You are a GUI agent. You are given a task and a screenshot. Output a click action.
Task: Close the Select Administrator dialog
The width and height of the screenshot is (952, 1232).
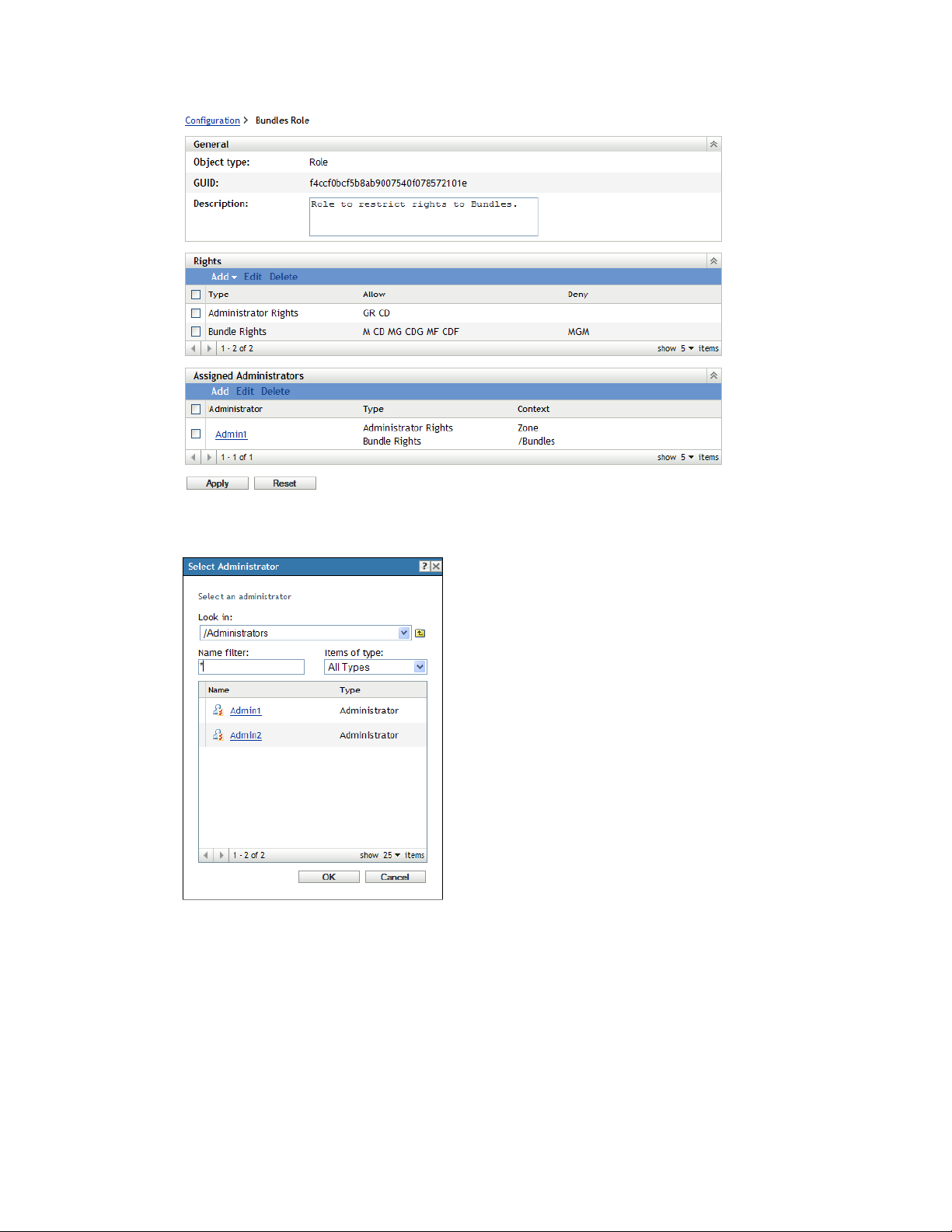(436, 567)
